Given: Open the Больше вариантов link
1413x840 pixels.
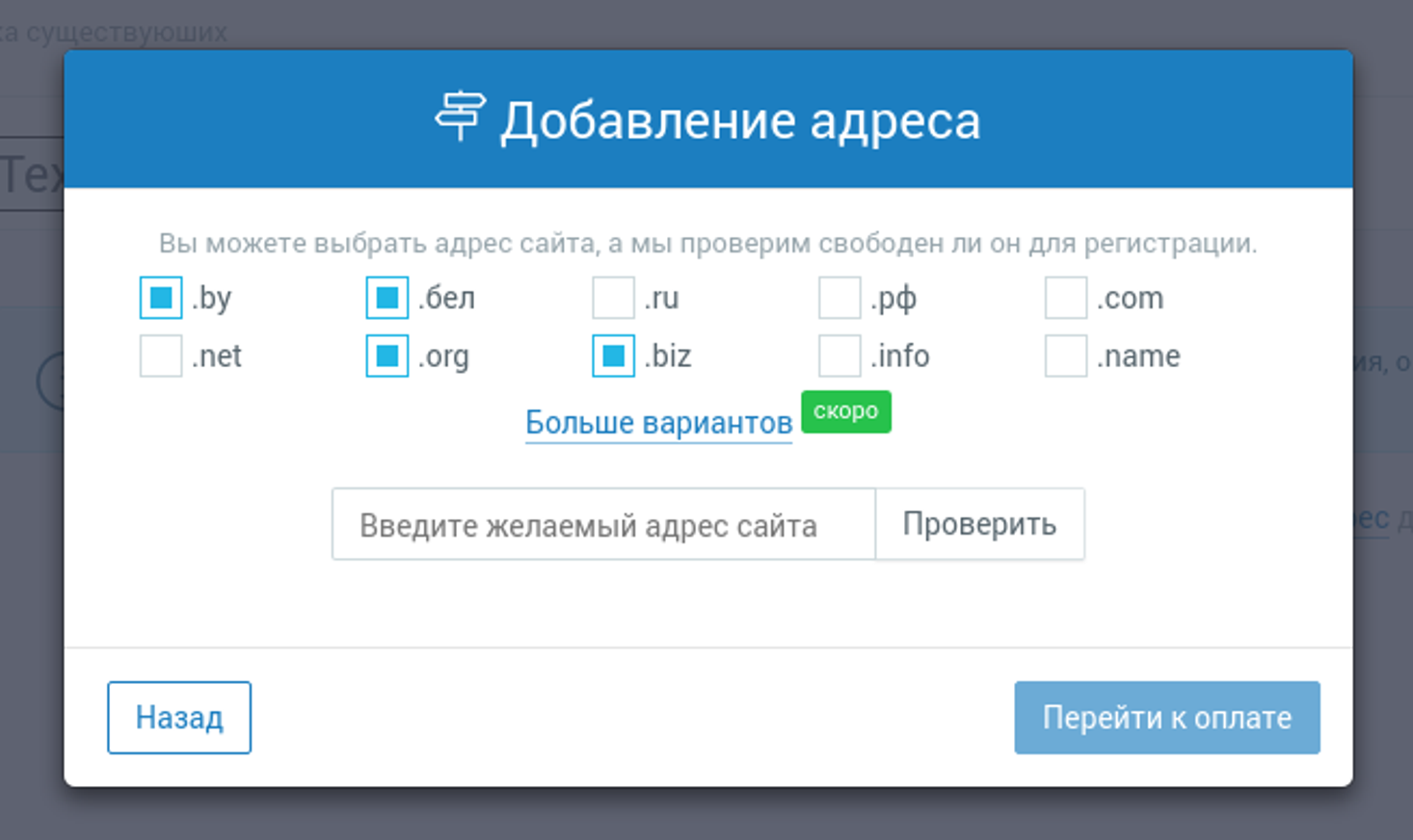Looking at the screenshot, I should (x=658, y=423).
